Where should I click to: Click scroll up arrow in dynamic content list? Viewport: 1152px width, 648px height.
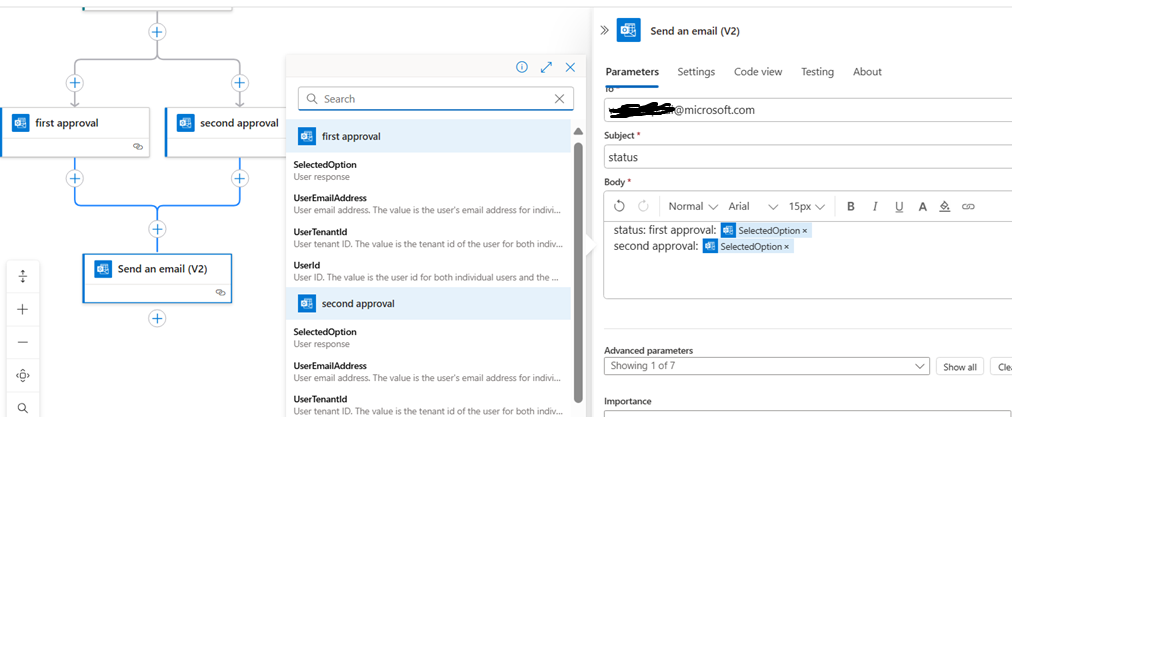(x=578, y=132)
